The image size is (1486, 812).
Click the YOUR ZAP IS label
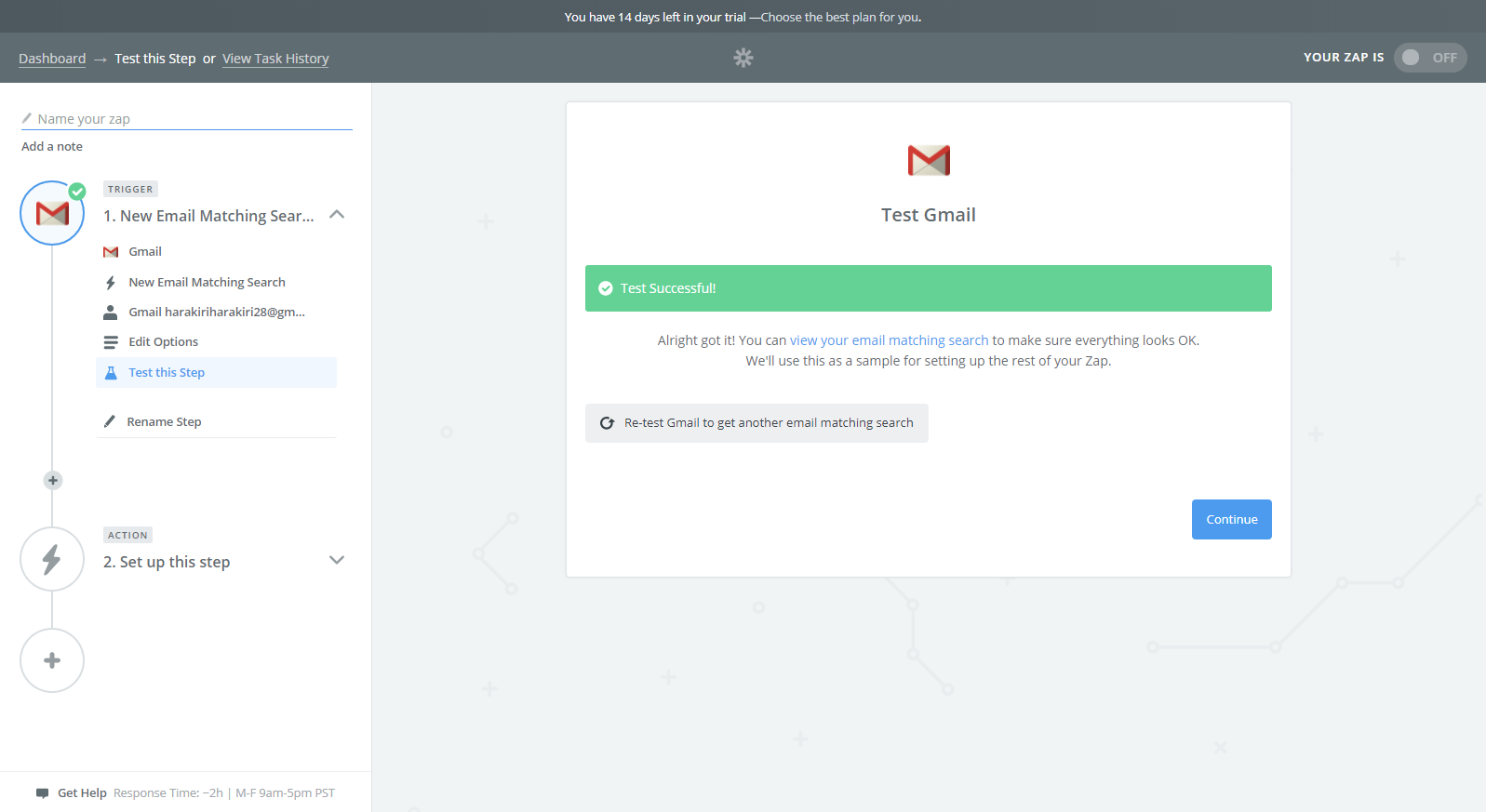1344,58
